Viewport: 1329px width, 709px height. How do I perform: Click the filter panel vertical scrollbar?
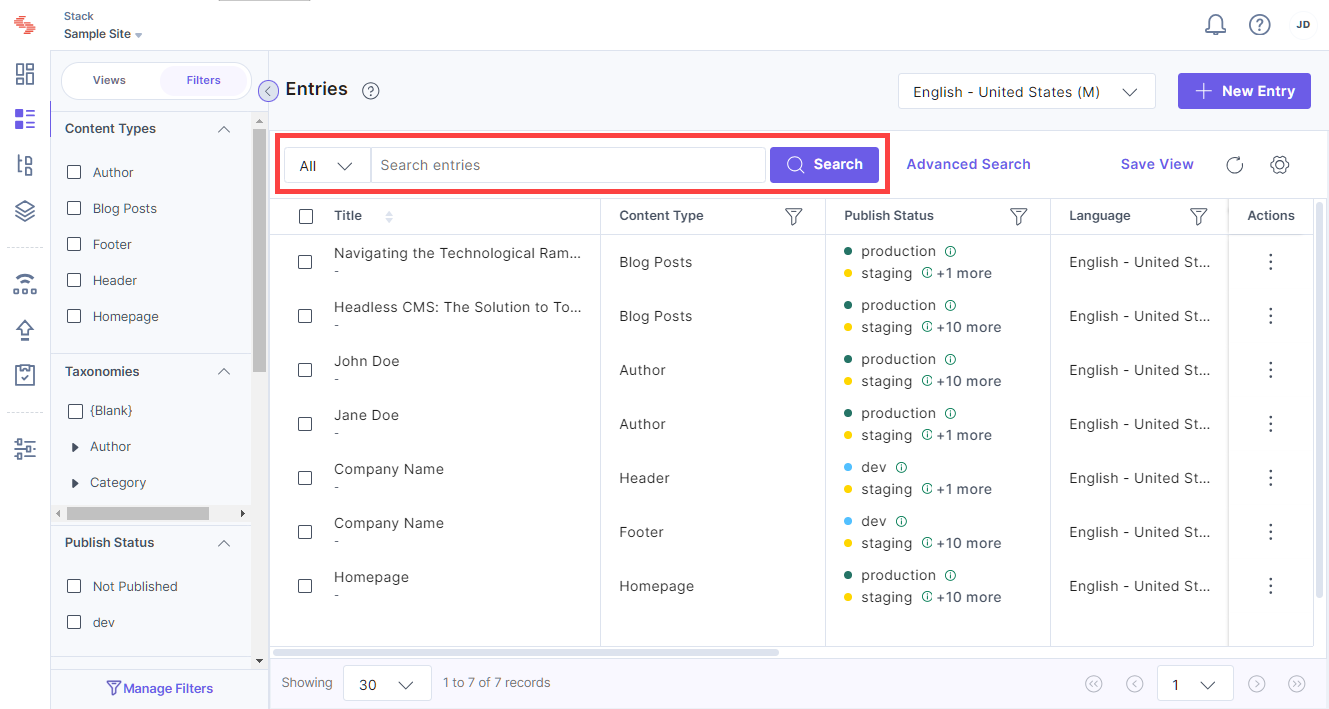[259, 250]
